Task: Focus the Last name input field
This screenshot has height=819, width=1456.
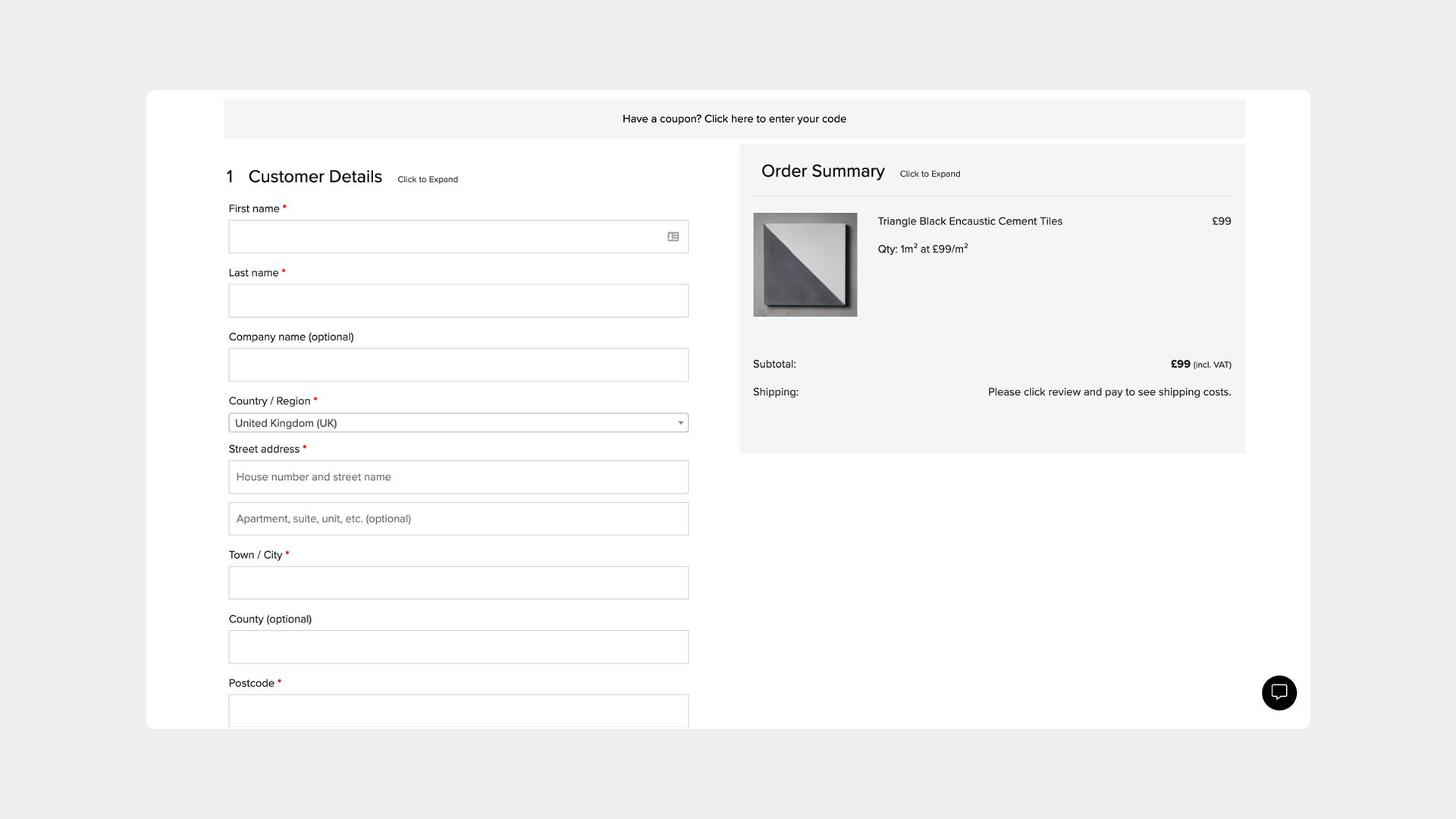Action: pyautogui.click(x=458, y=301)
